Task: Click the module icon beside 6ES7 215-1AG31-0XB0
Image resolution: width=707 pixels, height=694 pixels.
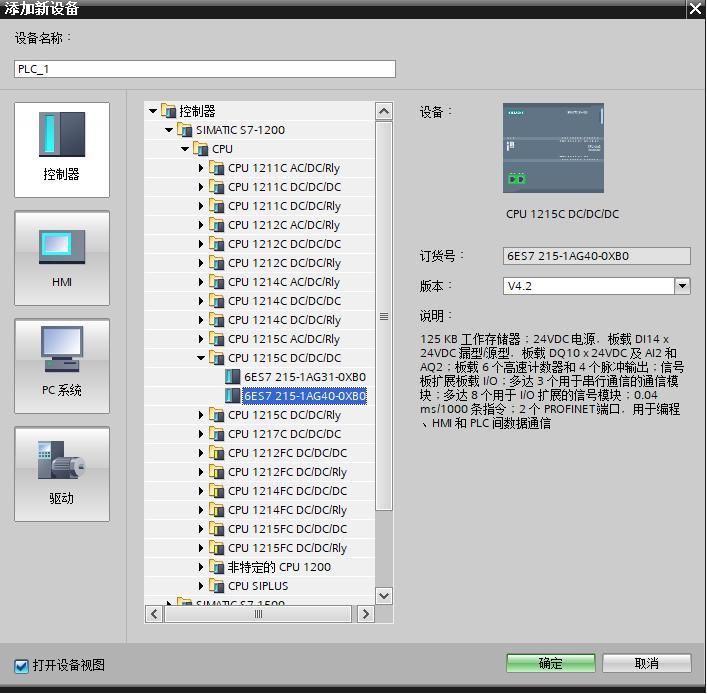Action: (x=233, y=377)
